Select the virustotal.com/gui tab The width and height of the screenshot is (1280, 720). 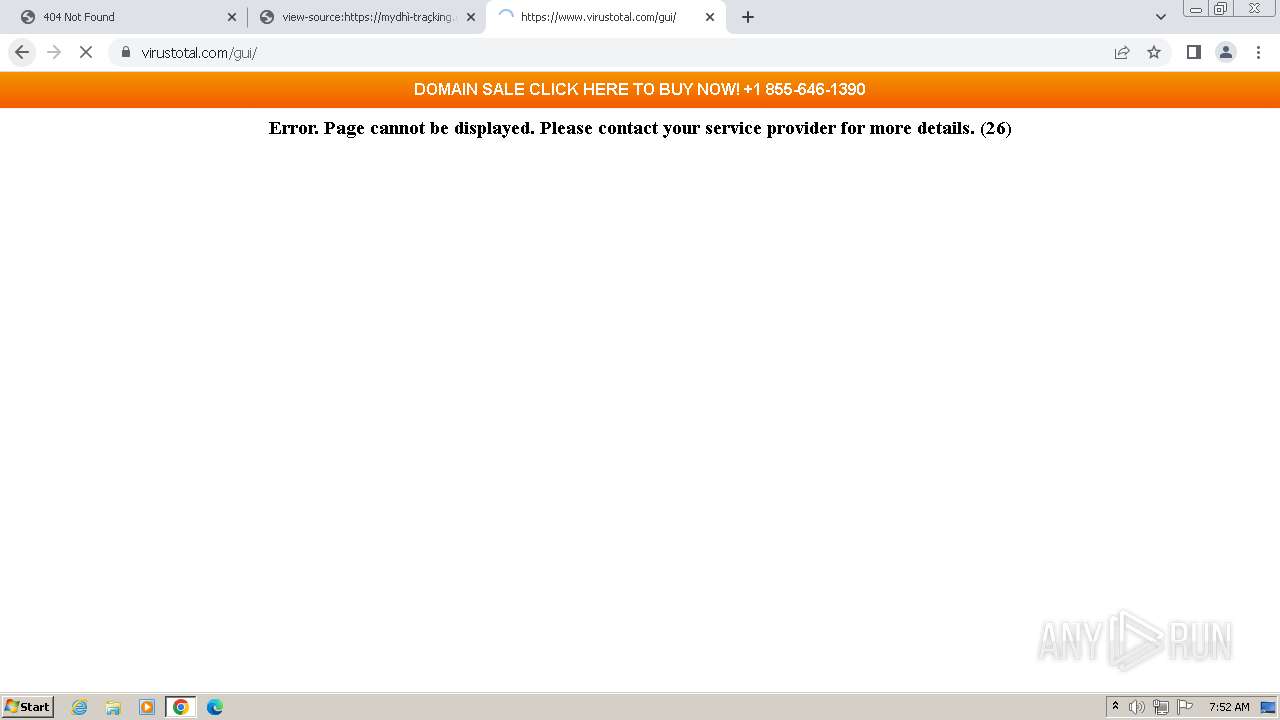coord(605,17)
